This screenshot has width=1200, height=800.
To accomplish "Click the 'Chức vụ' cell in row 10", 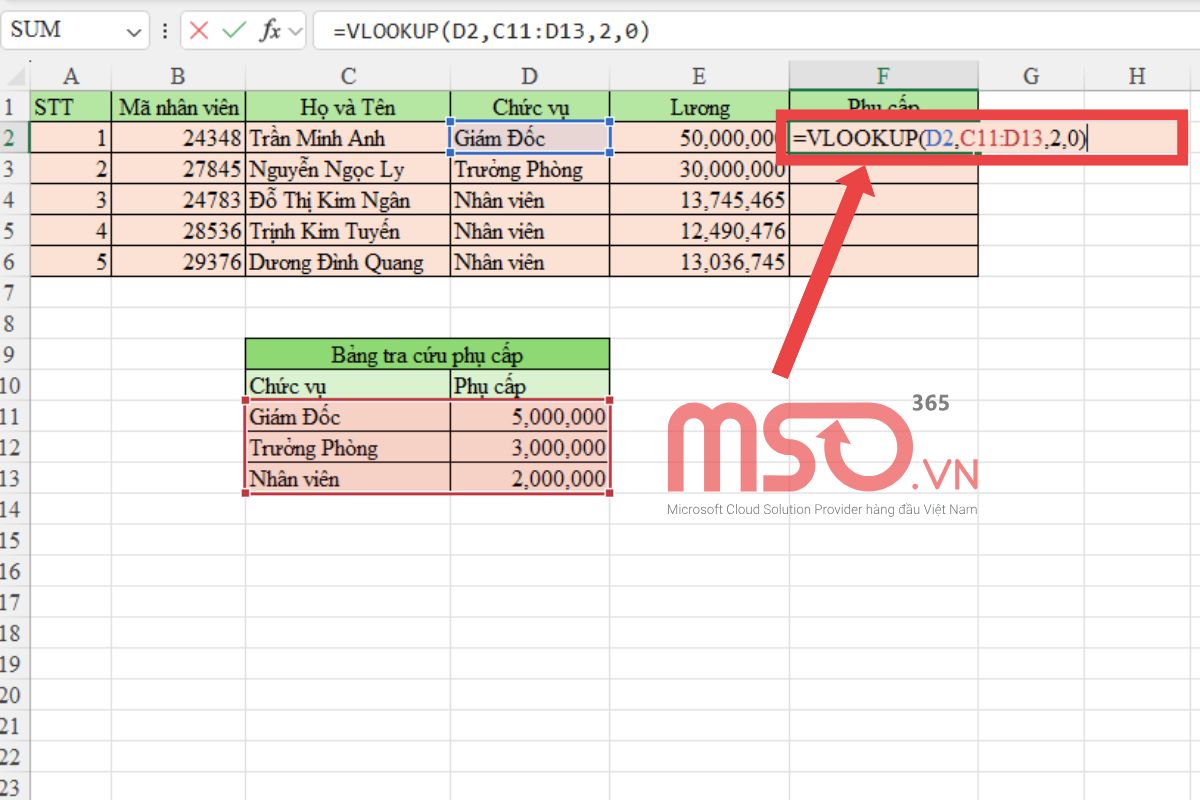I will (x=348, y=386).
